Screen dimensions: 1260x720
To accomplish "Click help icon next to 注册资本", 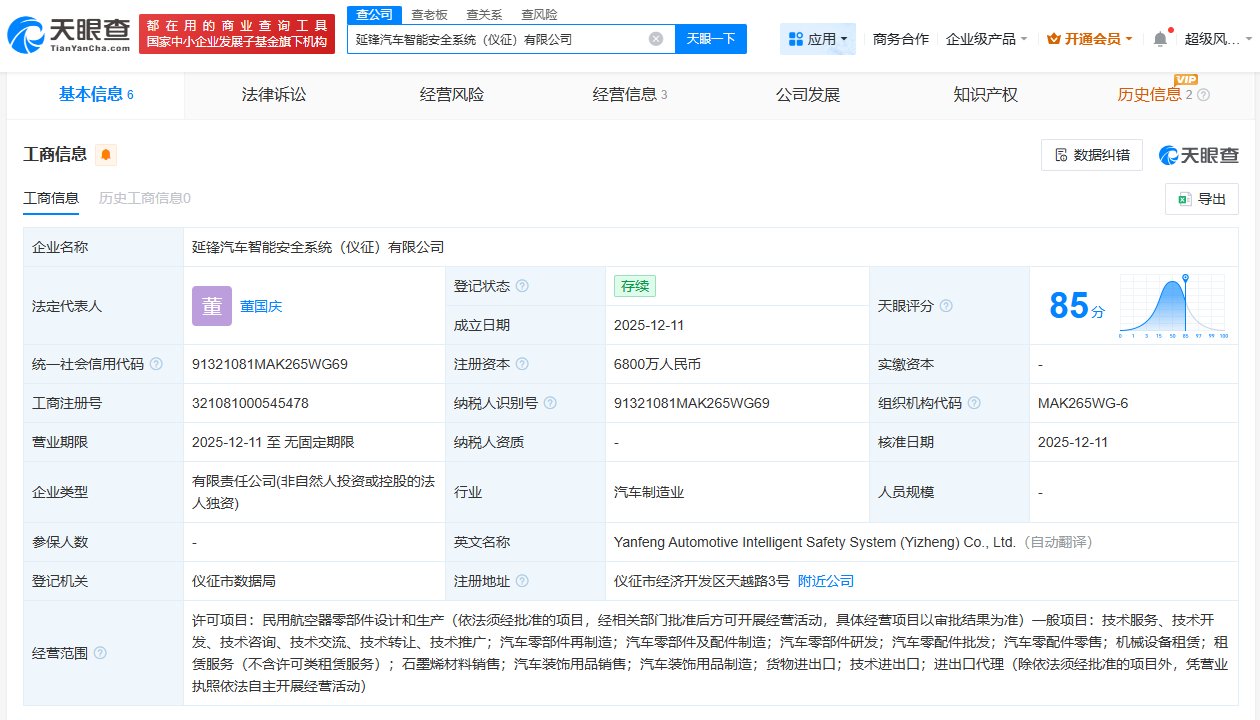I will 522,364.
